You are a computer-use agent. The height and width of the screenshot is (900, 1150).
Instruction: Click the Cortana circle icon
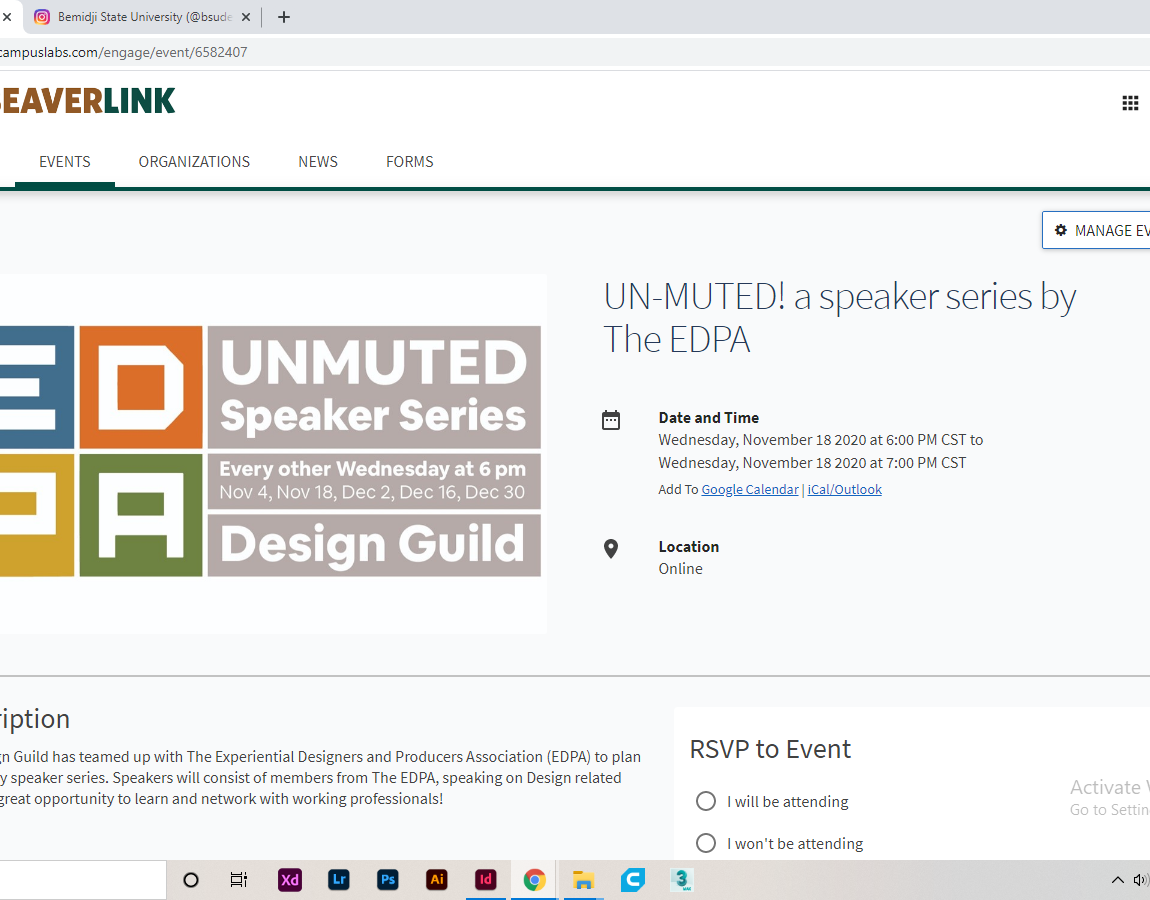191,879
